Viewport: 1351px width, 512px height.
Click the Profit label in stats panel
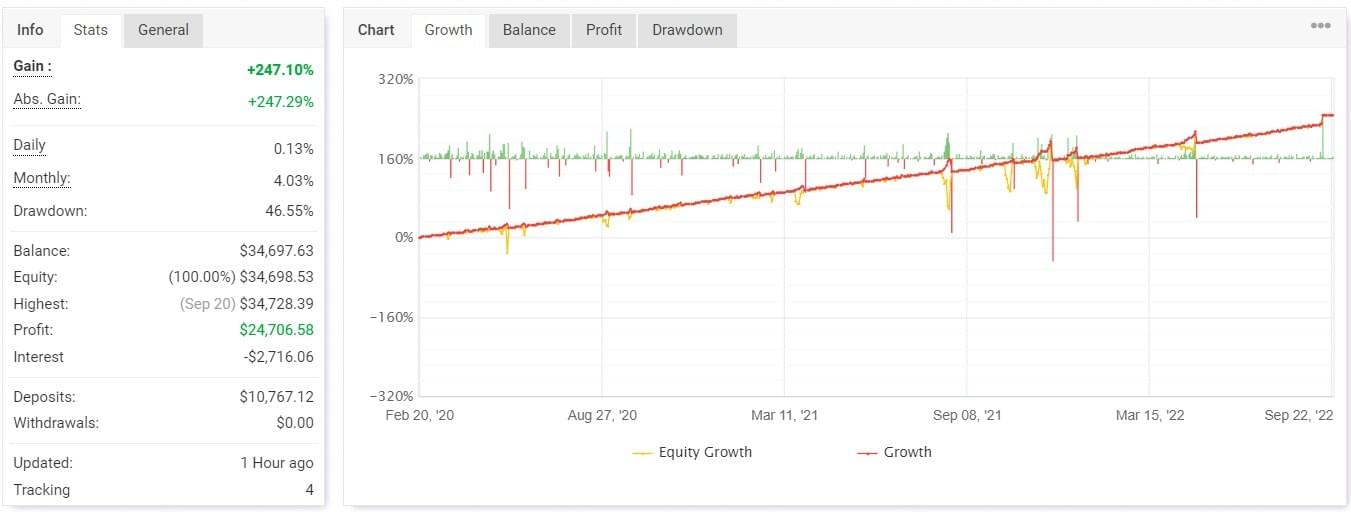33,330
